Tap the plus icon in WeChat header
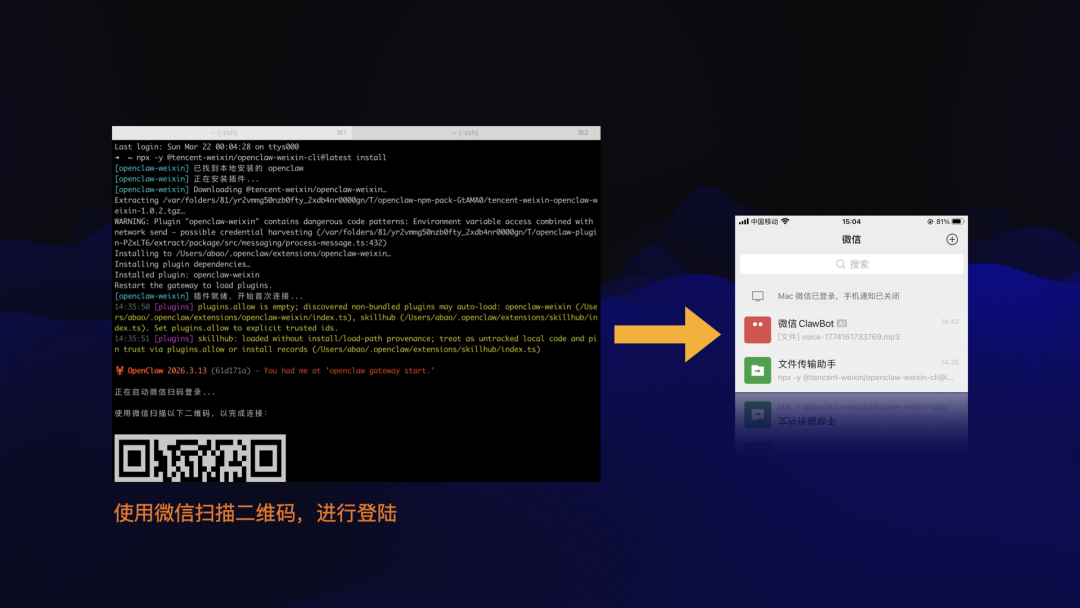The height and width of the screenshot is (608, 1080). tap(951, 239)
